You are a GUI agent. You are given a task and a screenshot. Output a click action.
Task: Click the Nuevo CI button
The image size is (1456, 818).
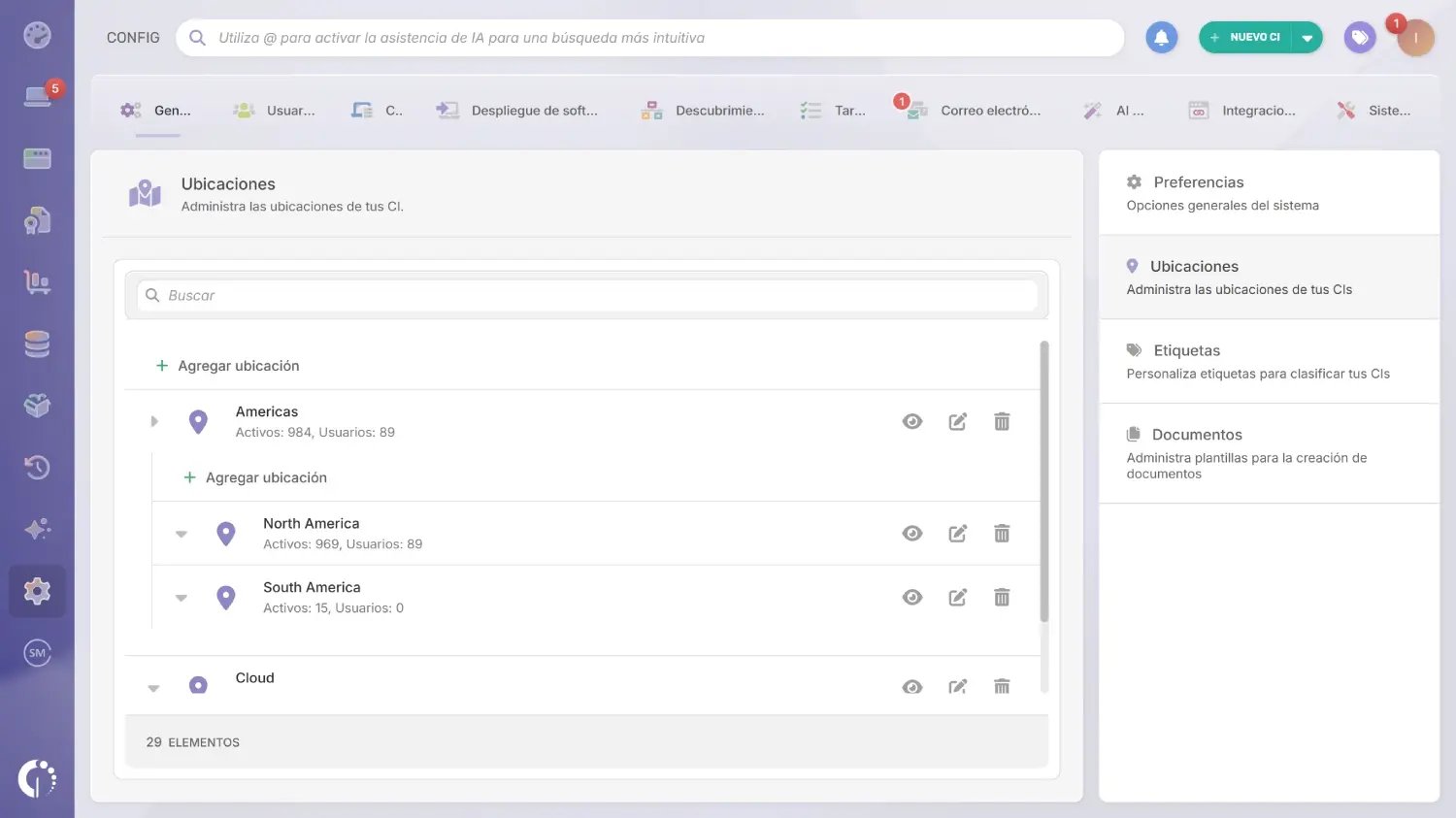[1246, 38]
